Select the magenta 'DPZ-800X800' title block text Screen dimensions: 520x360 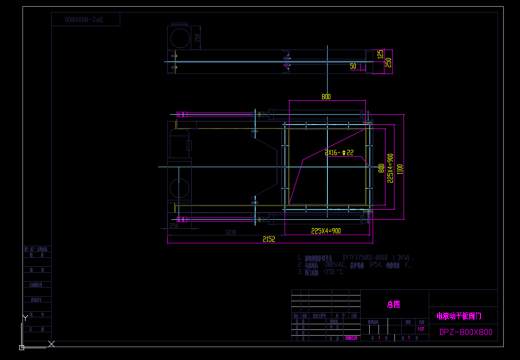pos(466,332)
